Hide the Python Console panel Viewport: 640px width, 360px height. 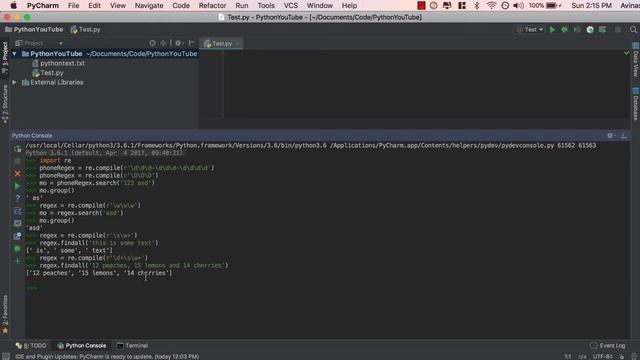(624, 136)
